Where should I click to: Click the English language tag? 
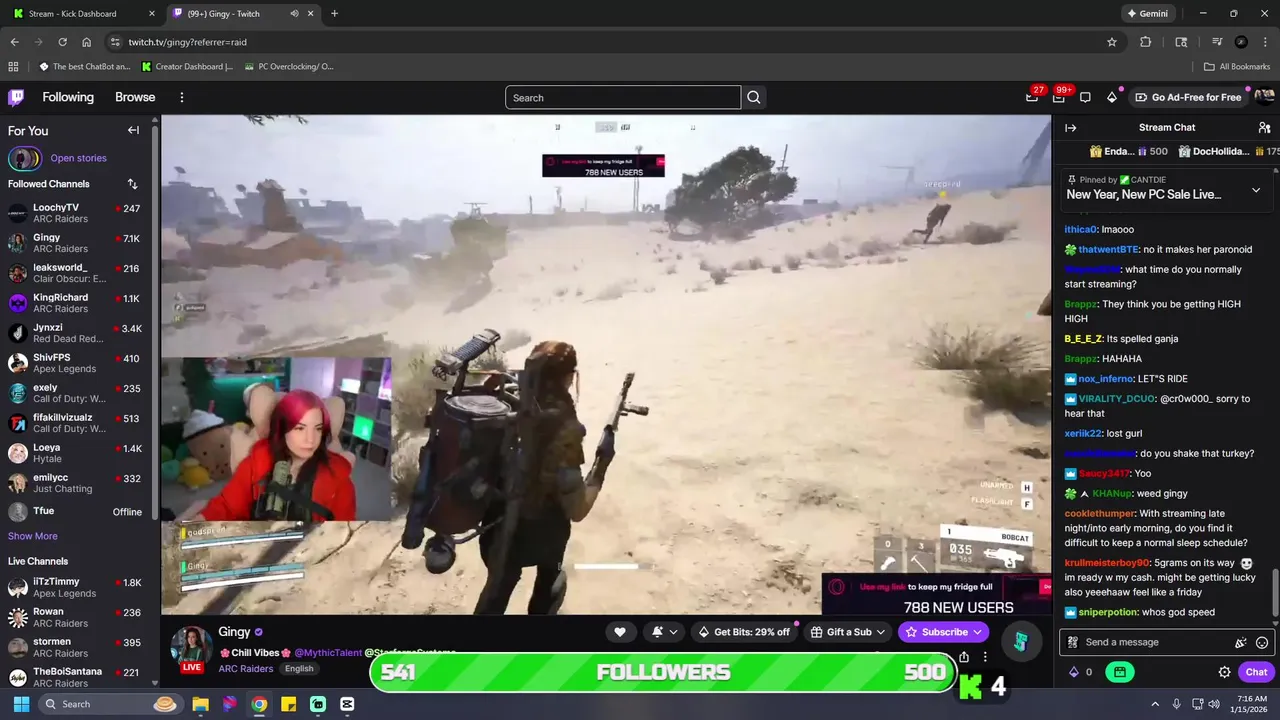299,669
